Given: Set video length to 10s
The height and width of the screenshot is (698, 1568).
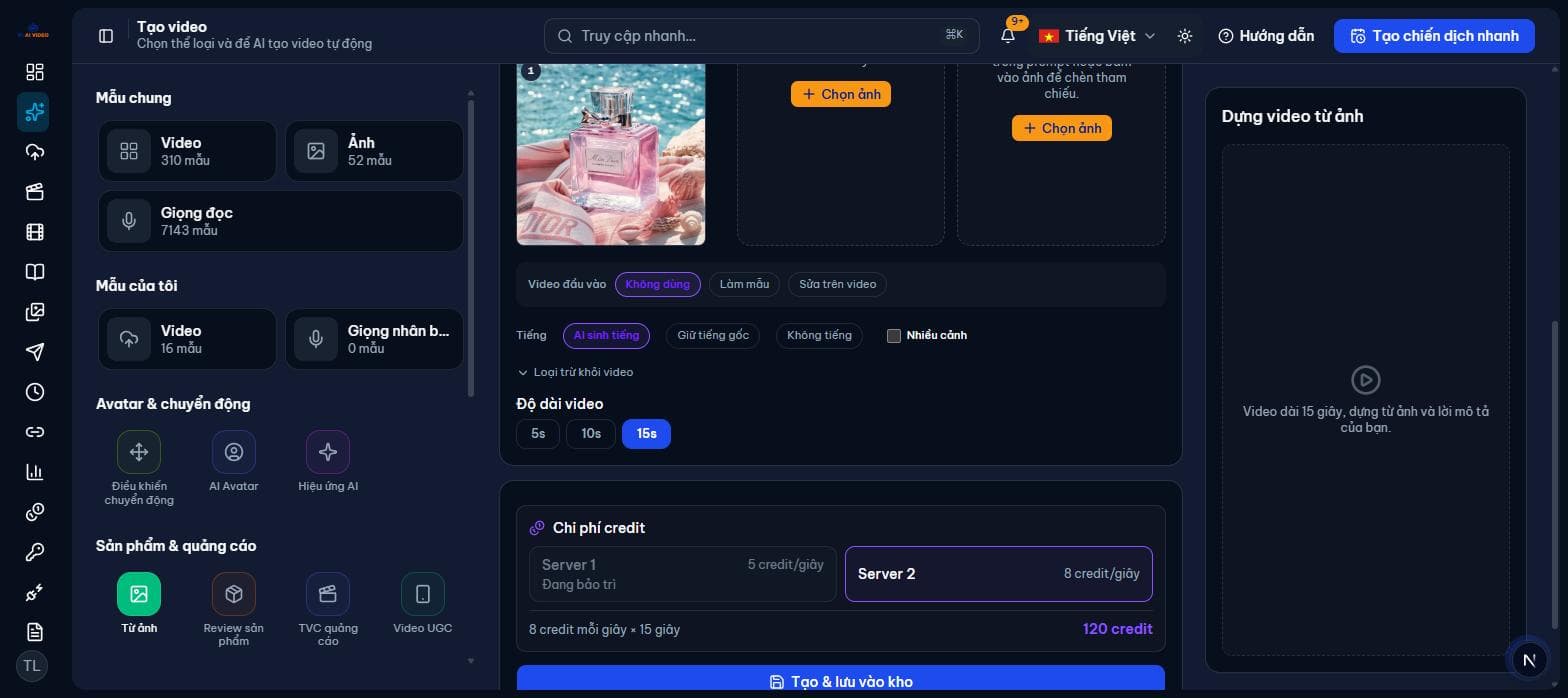Looking at the screenshot, I should (x=591, y=434).
